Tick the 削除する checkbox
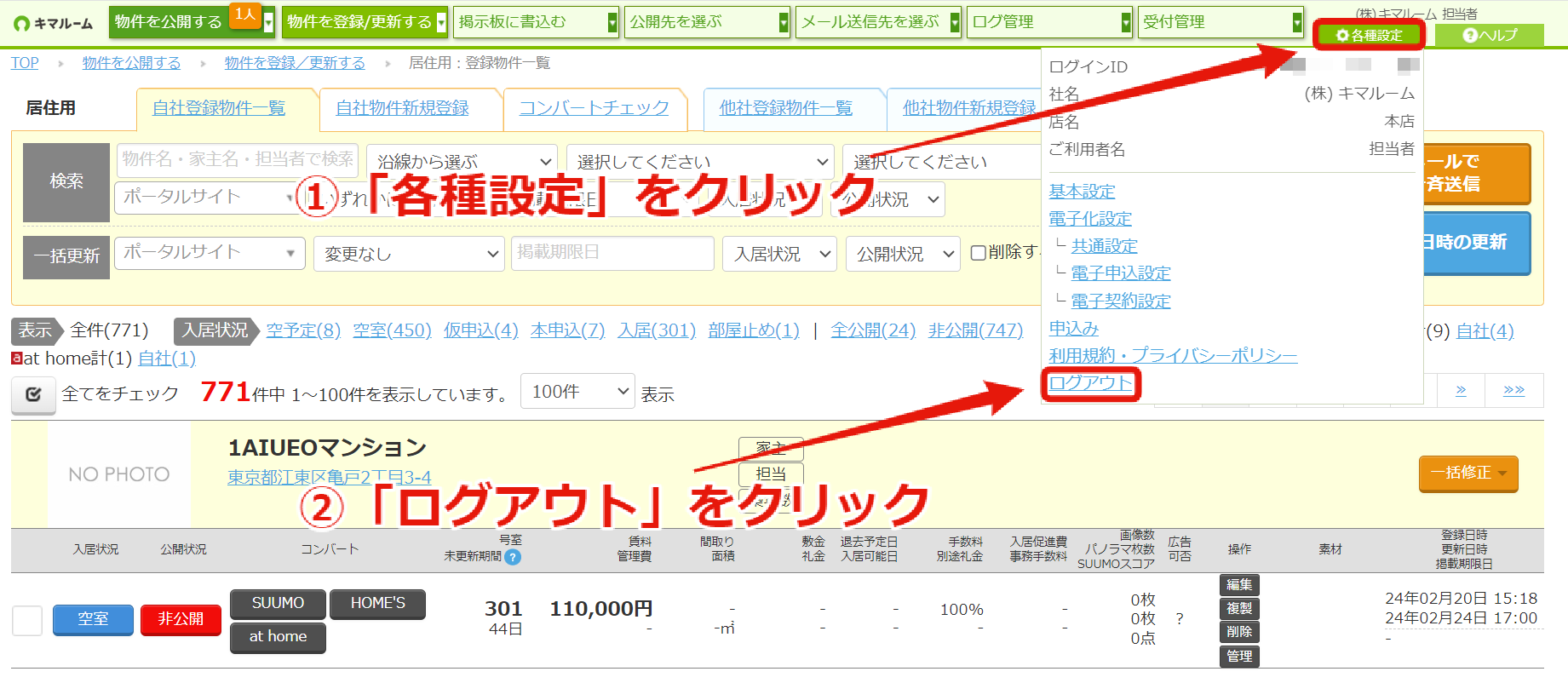 [979, 253]
